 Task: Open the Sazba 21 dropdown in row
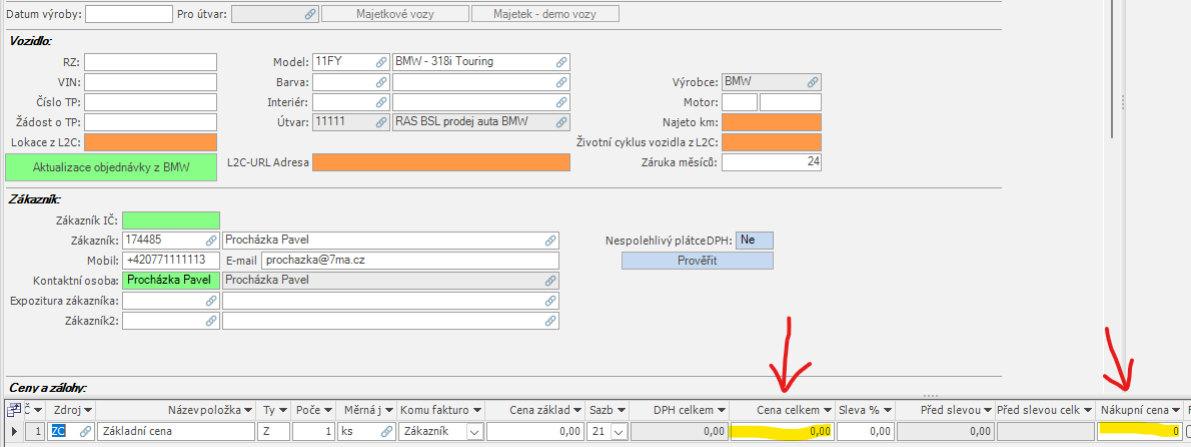click(x=617, y=431)
